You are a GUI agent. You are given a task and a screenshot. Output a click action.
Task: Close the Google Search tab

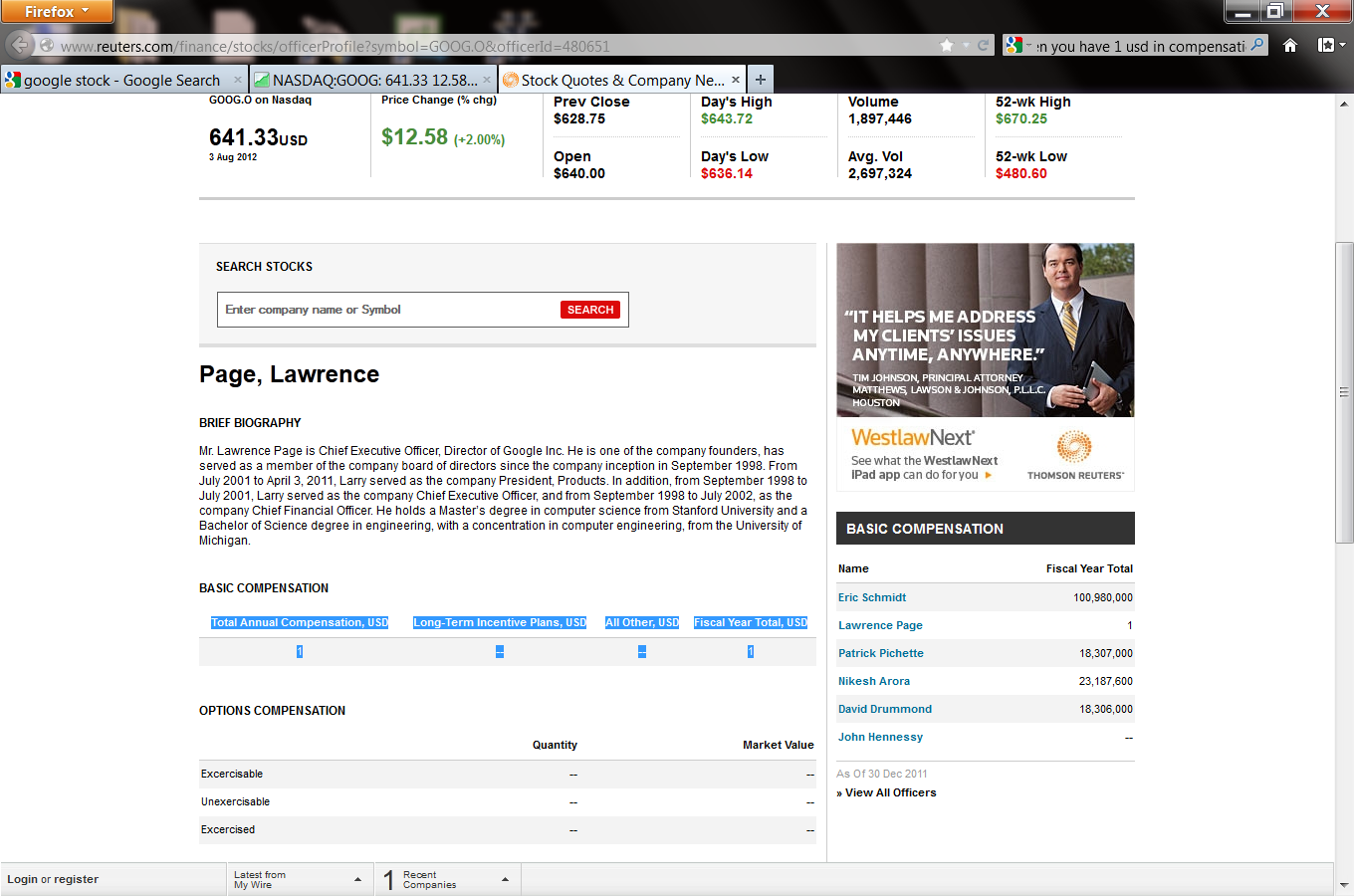(x=237, y=80)
